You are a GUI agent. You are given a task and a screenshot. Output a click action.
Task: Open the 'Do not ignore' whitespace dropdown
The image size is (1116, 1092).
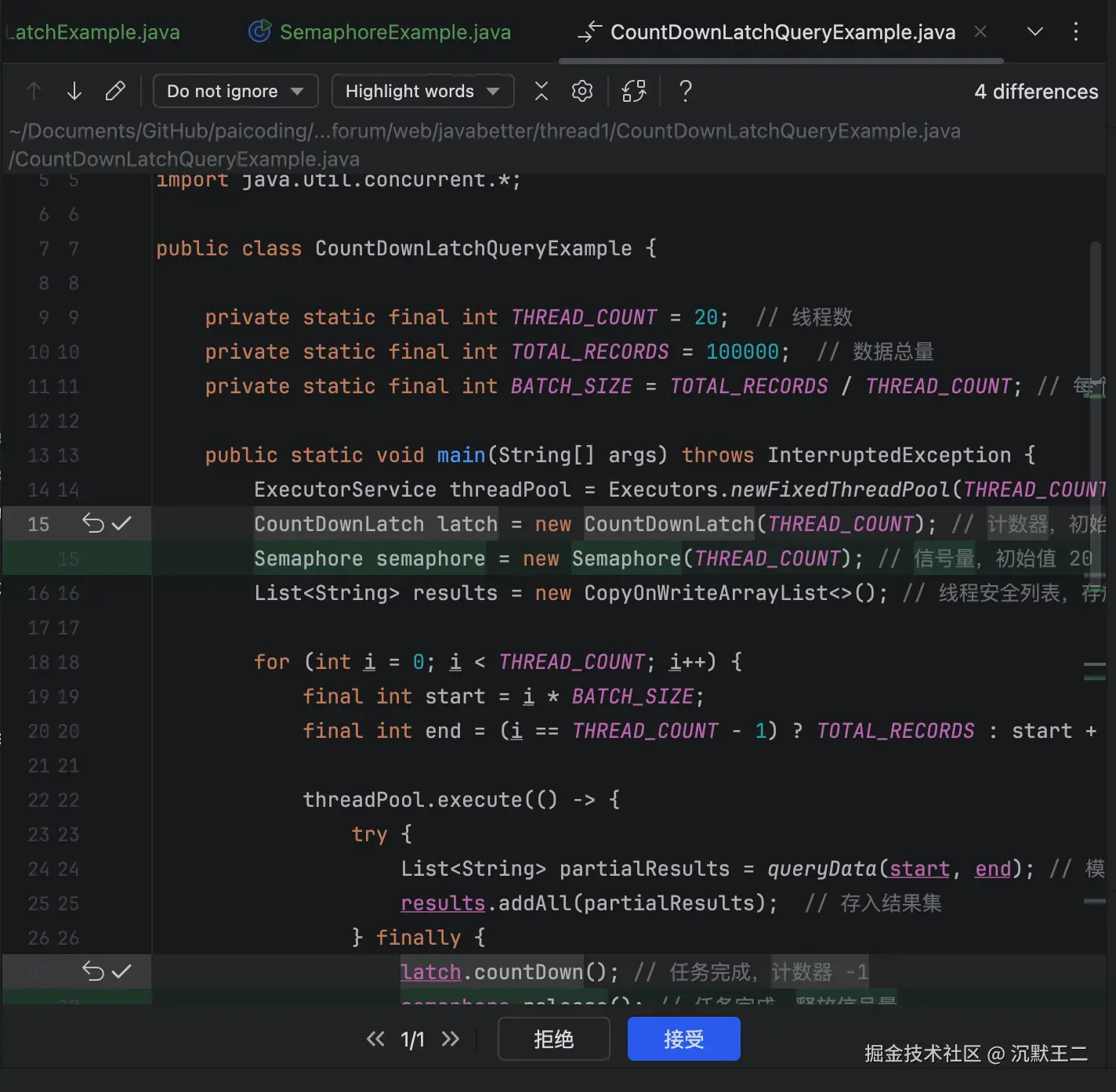tap(235, 91)
